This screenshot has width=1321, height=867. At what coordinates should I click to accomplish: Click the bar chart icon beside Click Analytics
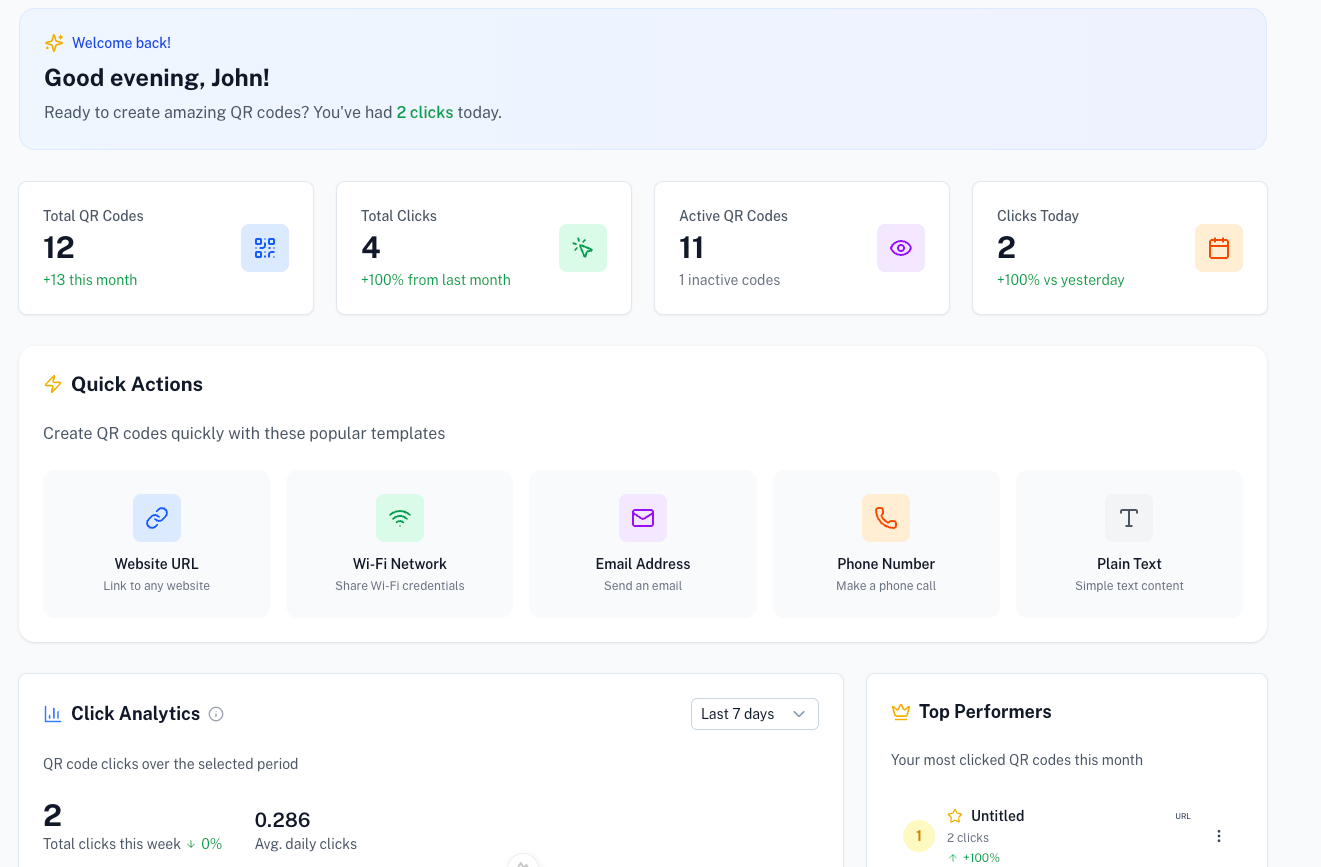click(52, 713)
